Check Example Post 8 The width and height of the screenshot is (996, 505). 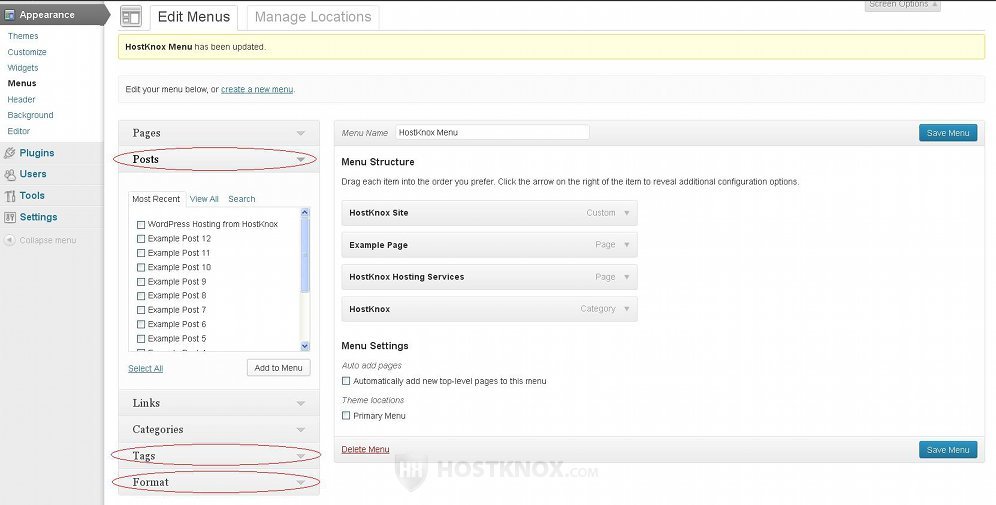141,296
